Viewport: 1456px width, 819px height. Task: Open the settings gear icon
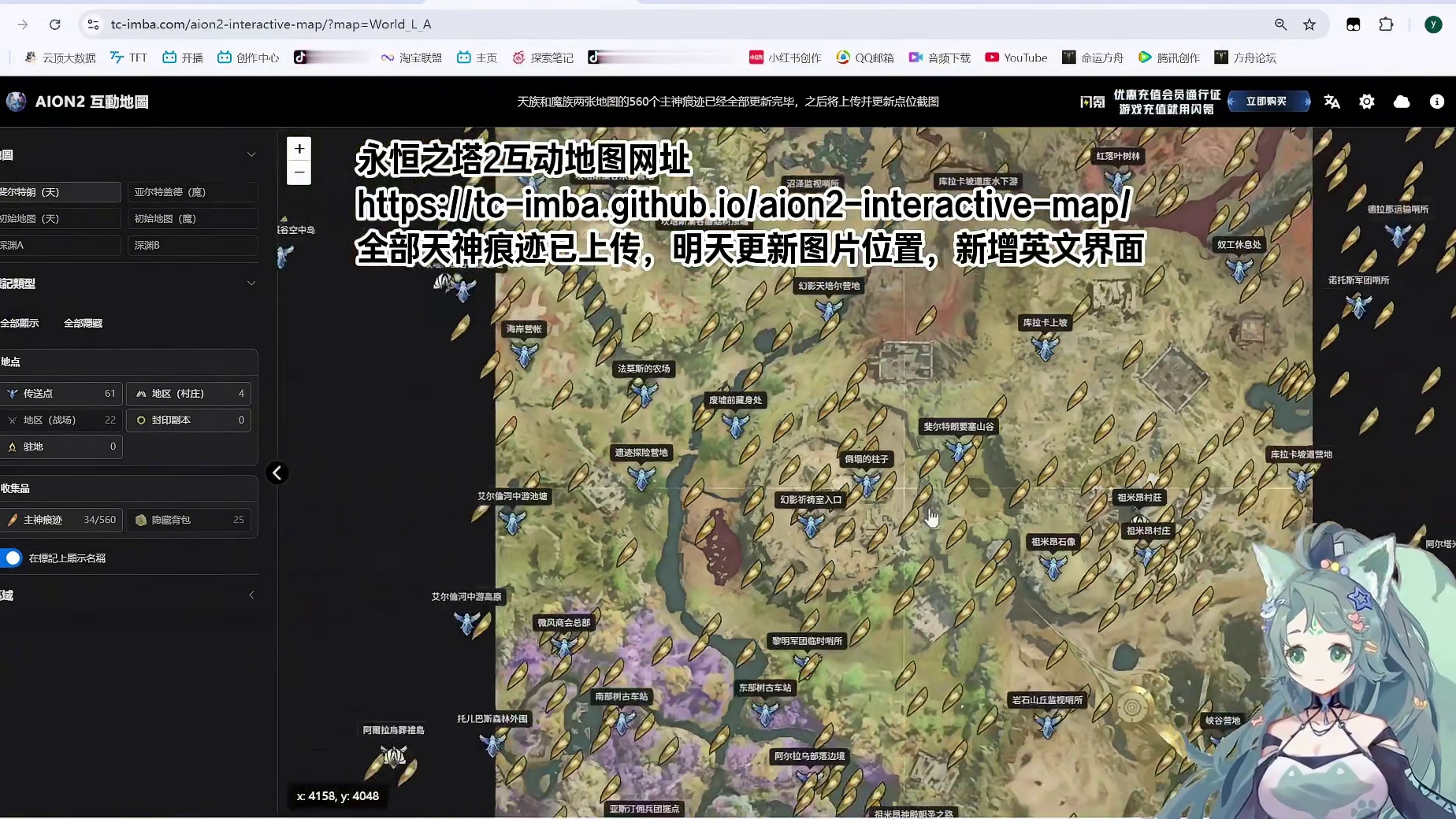tap(1367, 102)
